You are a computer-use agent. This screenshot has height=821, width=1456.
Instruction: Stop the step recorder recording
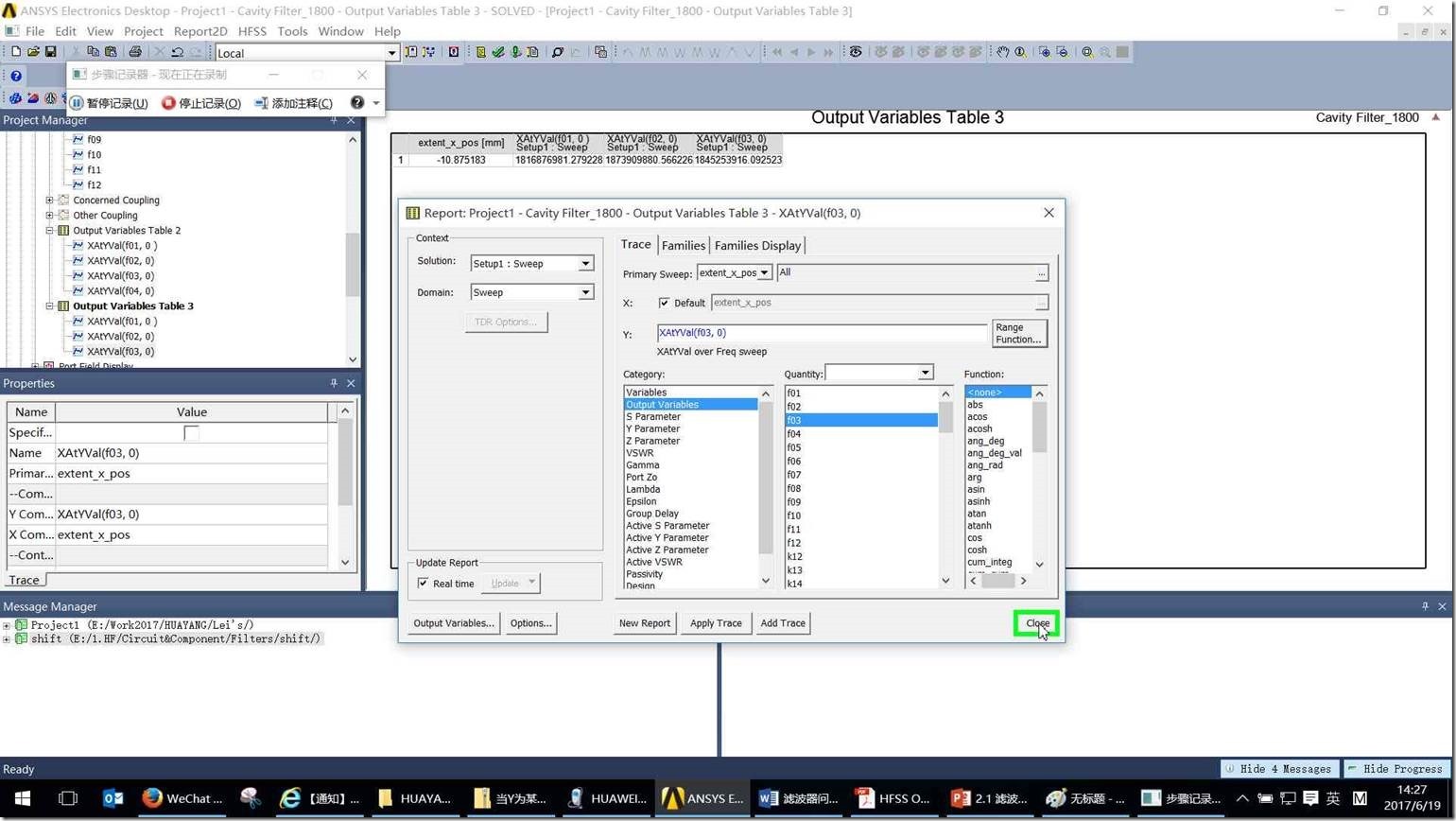[201, 103]
